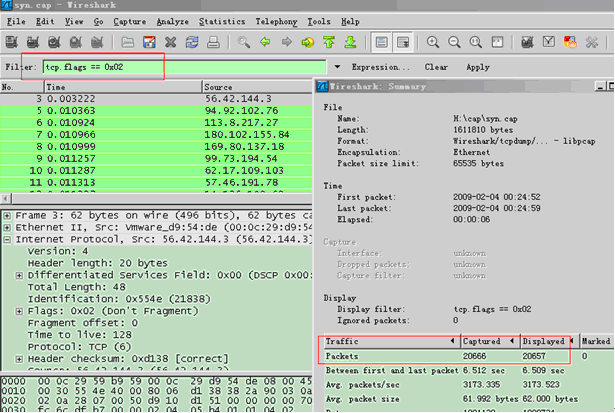The height and width of the screenshot is (413, 615).
Task: Restart the running capture icon
Action: click(96, 42)
